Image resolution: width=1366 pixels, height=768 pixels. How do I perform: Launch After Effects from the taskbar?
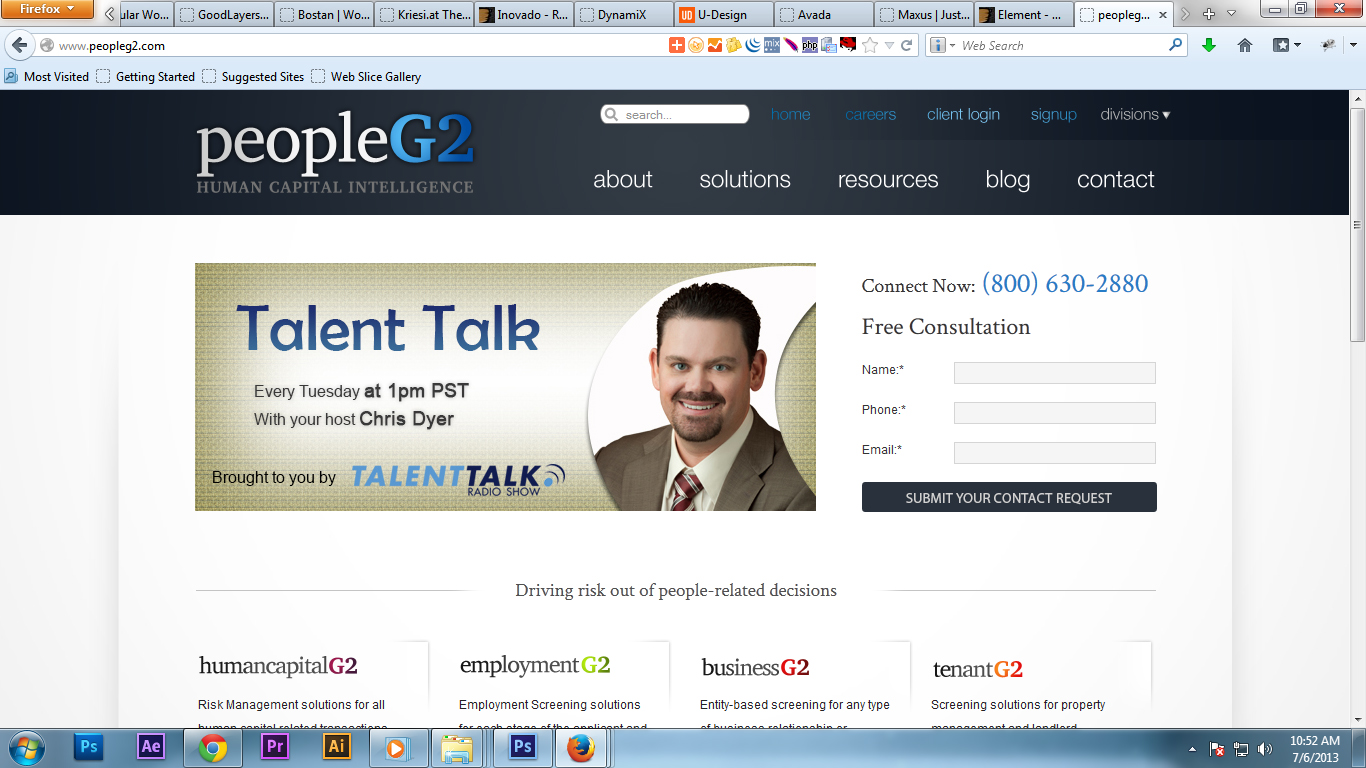pyautogui.click(x=151, y=747)
